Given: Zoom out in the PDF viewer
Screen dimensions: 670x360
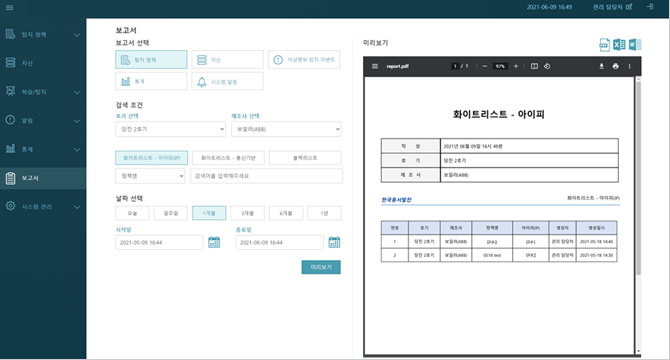Looking at the screenshot, I should [x=485, y=66].
